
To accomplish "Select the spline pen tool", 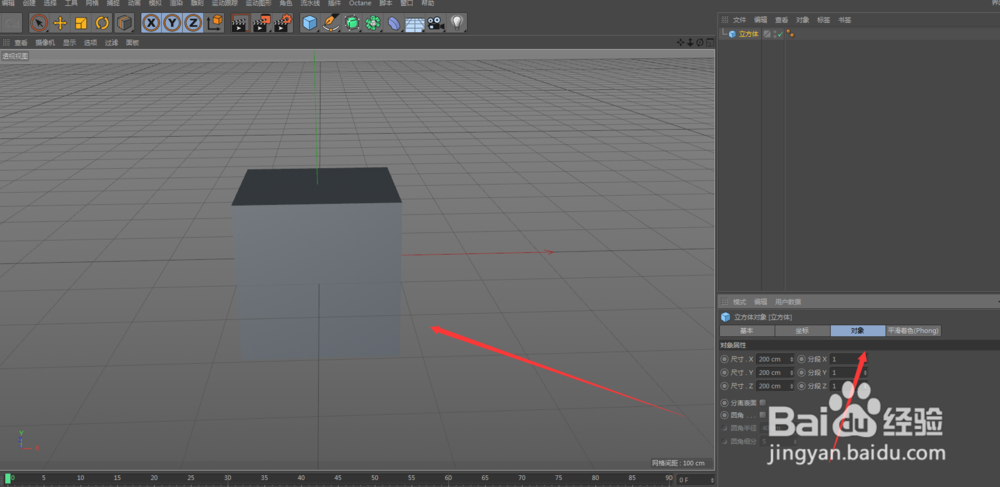I will [330, 24].
